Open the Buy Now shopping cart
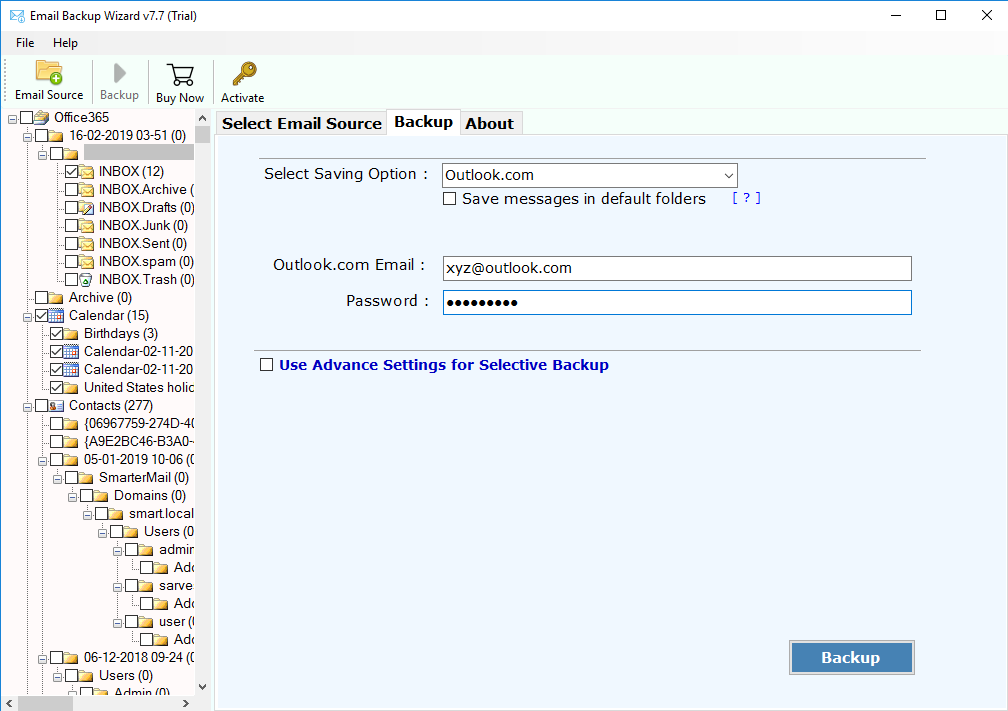The image size is (1008, 711). tap(180, 75)
